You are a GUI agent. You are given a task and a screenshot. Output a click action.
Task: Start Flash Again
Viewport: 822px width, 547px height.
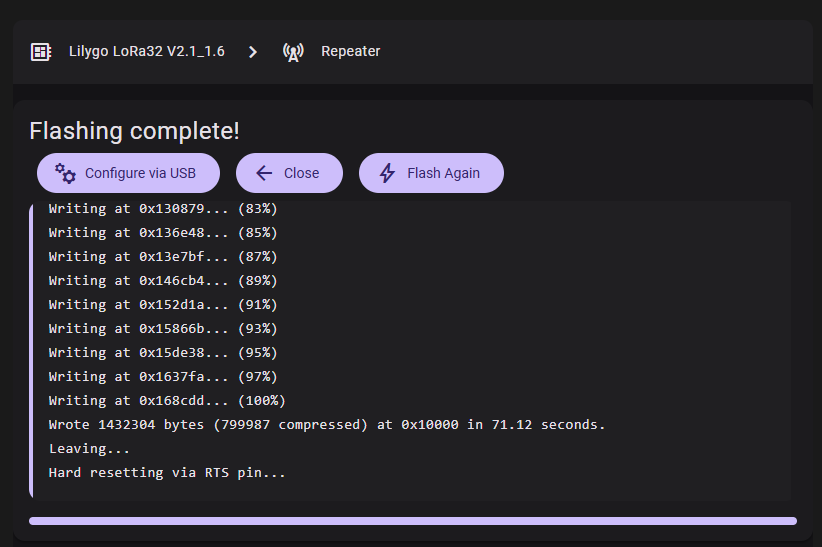[431, 173]
